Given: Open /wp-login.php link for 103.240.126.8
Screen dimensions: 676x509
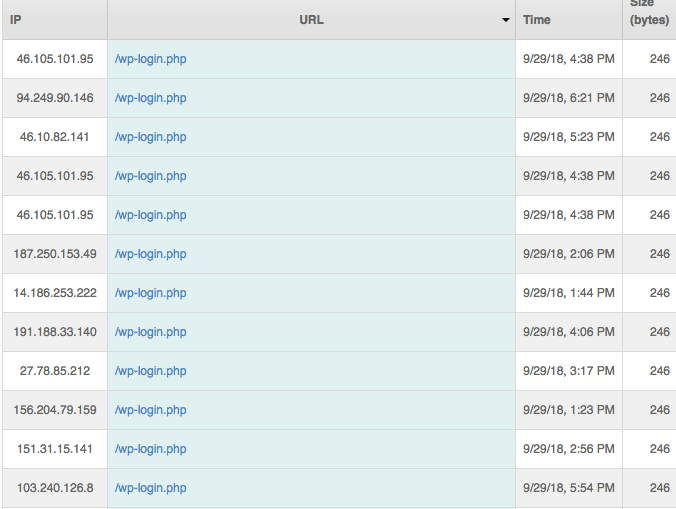Looking at the screenshot, I should [150, 488].
